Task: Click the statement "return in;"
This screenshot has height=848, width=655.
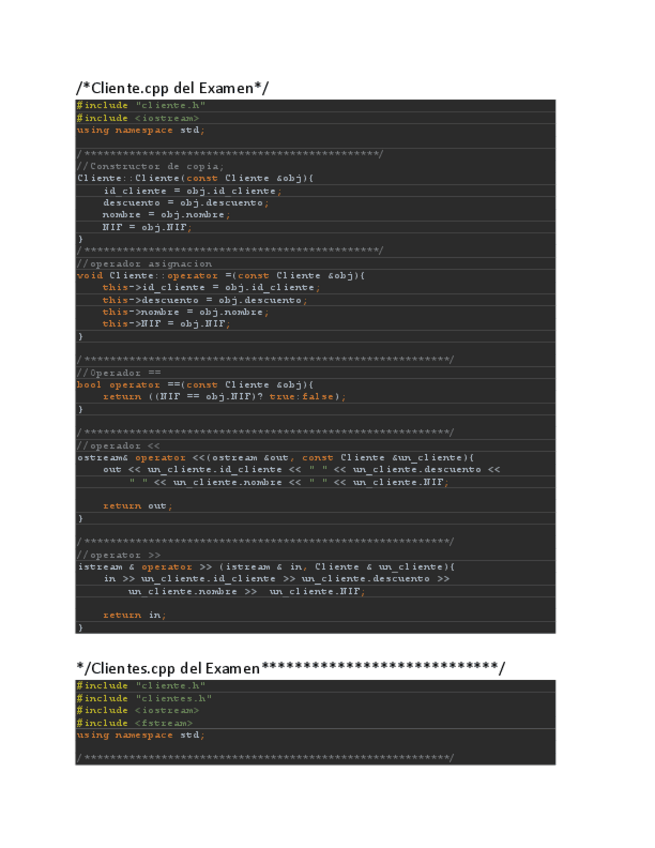Action: click(134, 615)
